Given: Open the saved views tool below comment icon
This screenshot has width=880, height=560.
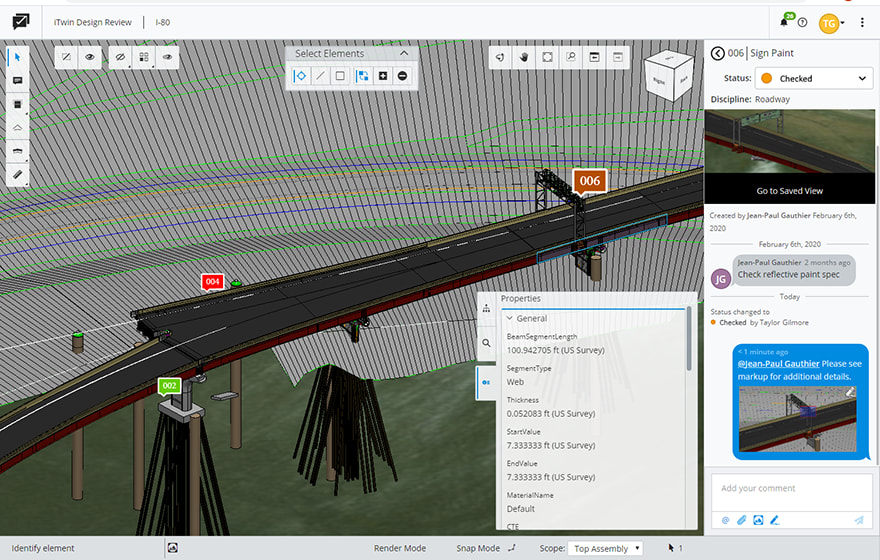Looking at the screenshot, I should 17,104.
